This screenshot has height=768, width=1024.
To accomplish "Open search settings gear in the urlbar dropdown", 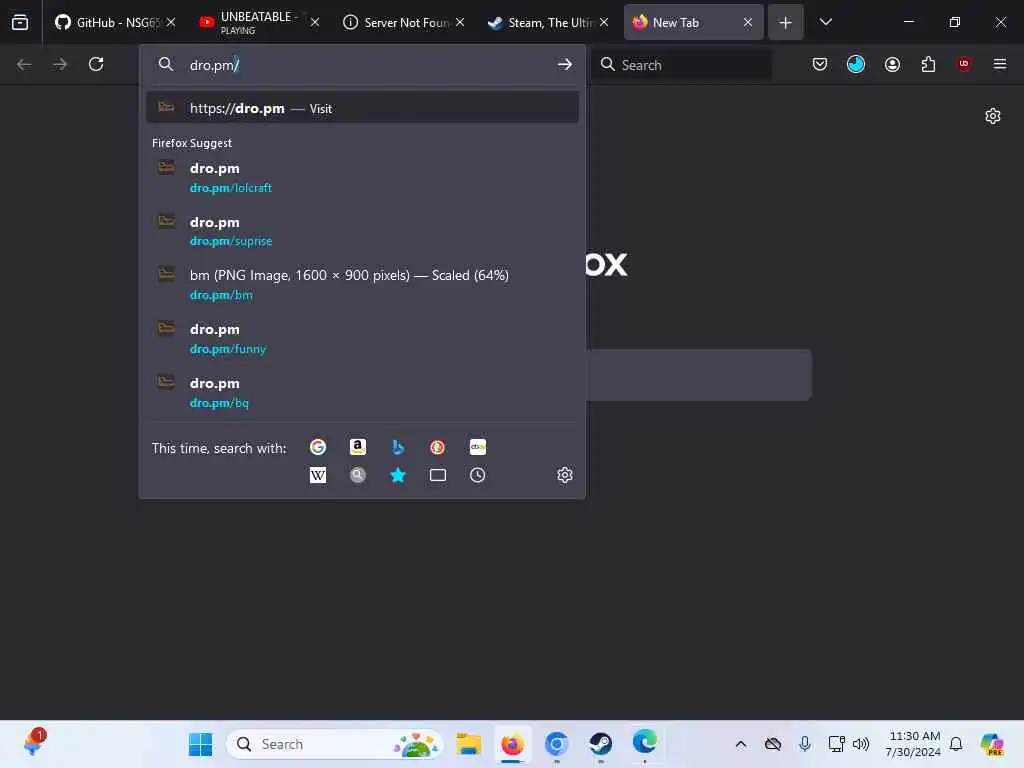I will (565, 475).
